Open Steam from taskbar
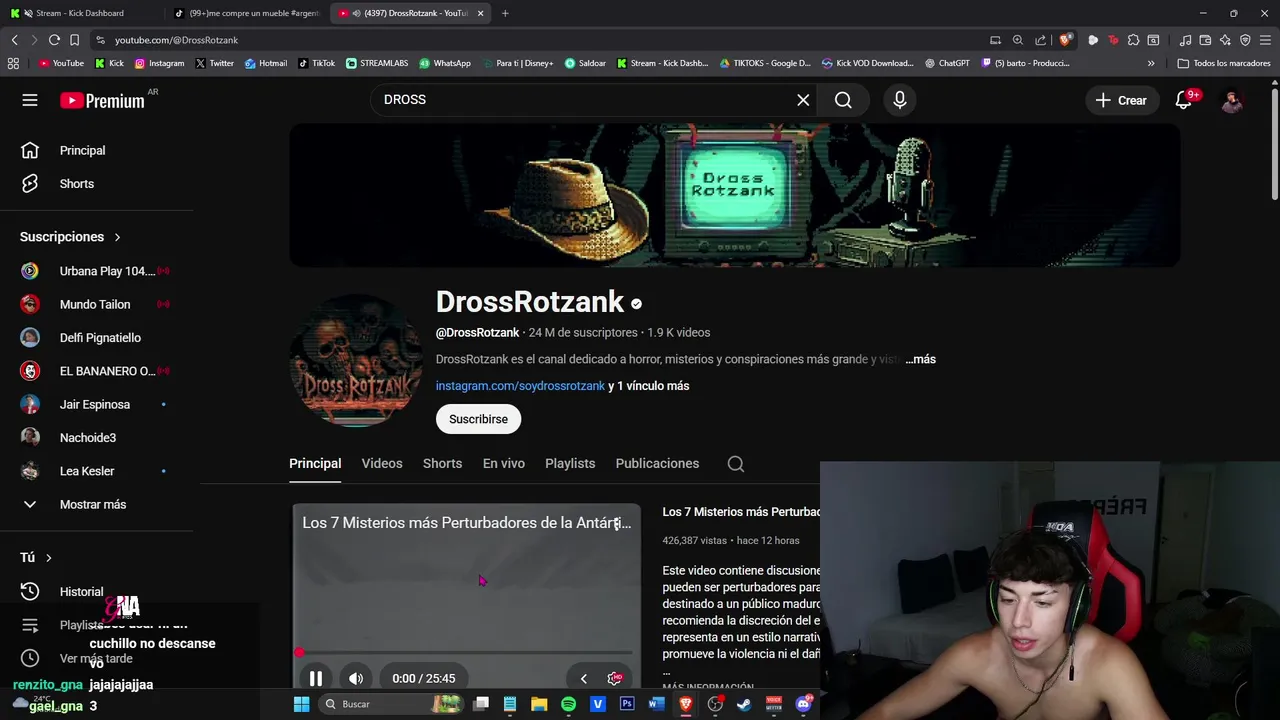The image size is (1280, 720). point(744,704)
